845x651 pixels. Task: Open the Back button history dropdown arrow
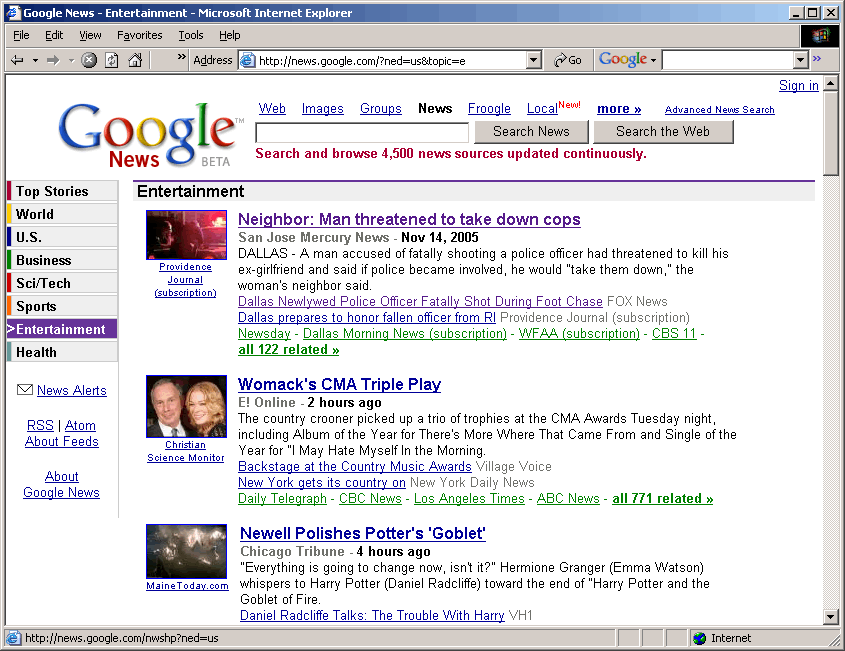(x=36, y=60)
